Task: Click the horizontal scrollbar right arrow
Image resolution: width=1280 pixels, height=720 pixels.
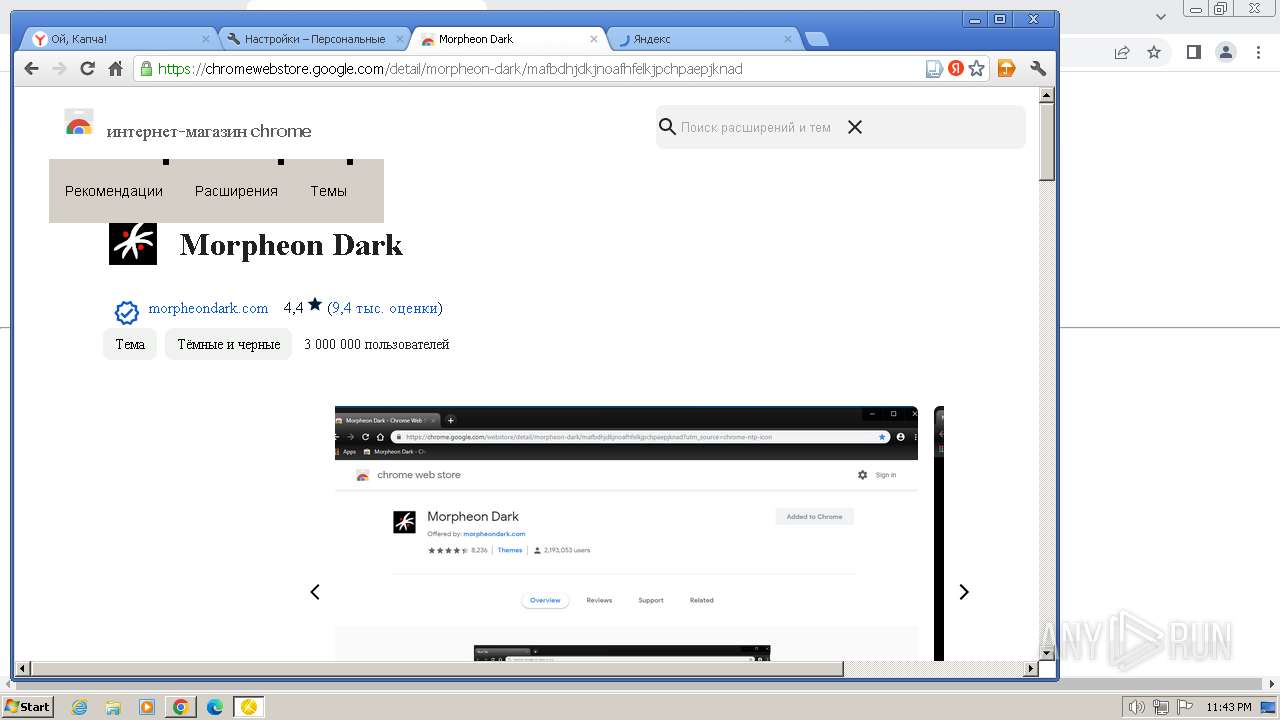Action: tap(1031, 668)
